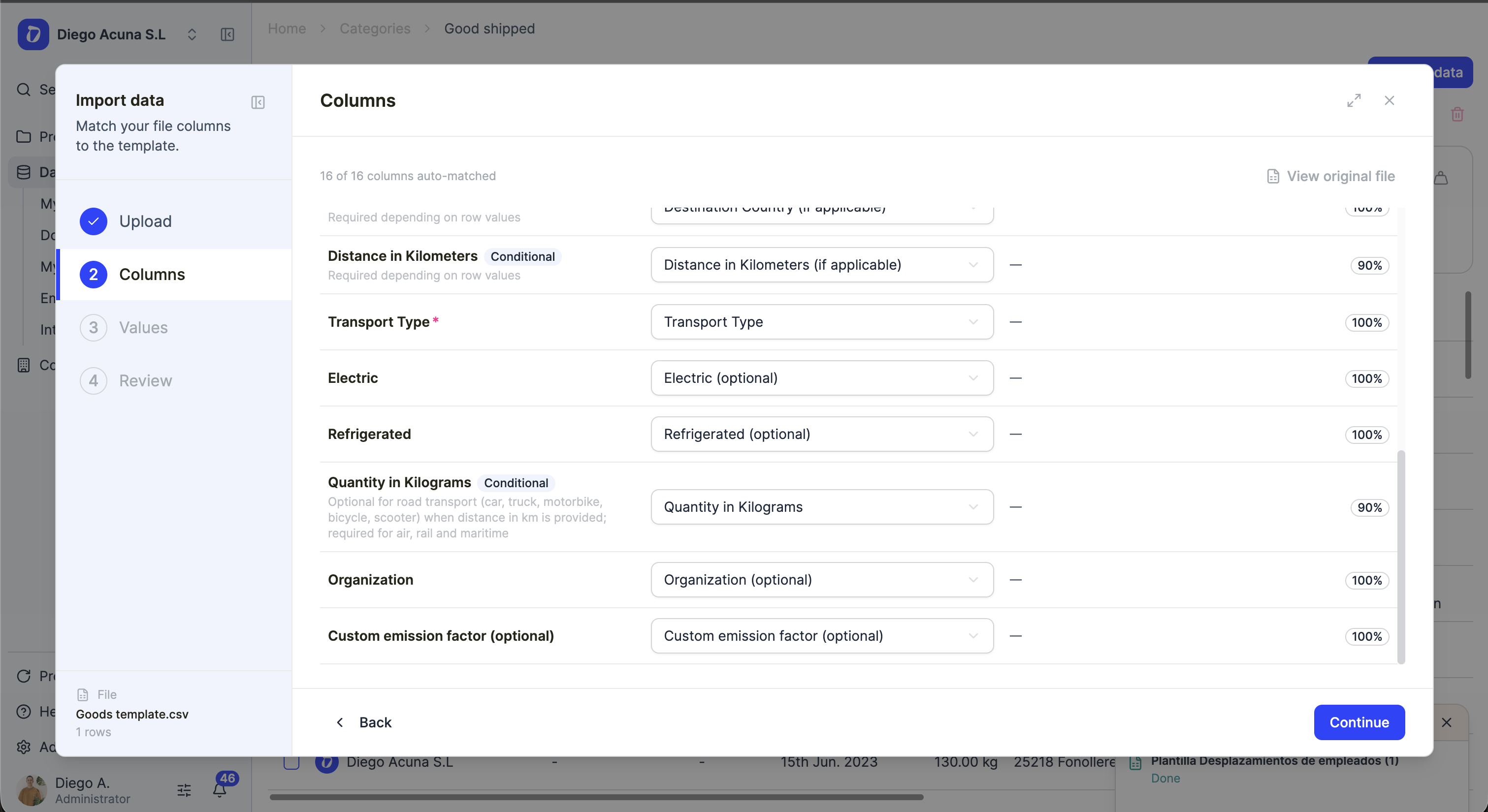The height and width of the screenshot is (812, 1488).
Task: Select the database icon in main sidebar
Action: 24,172
